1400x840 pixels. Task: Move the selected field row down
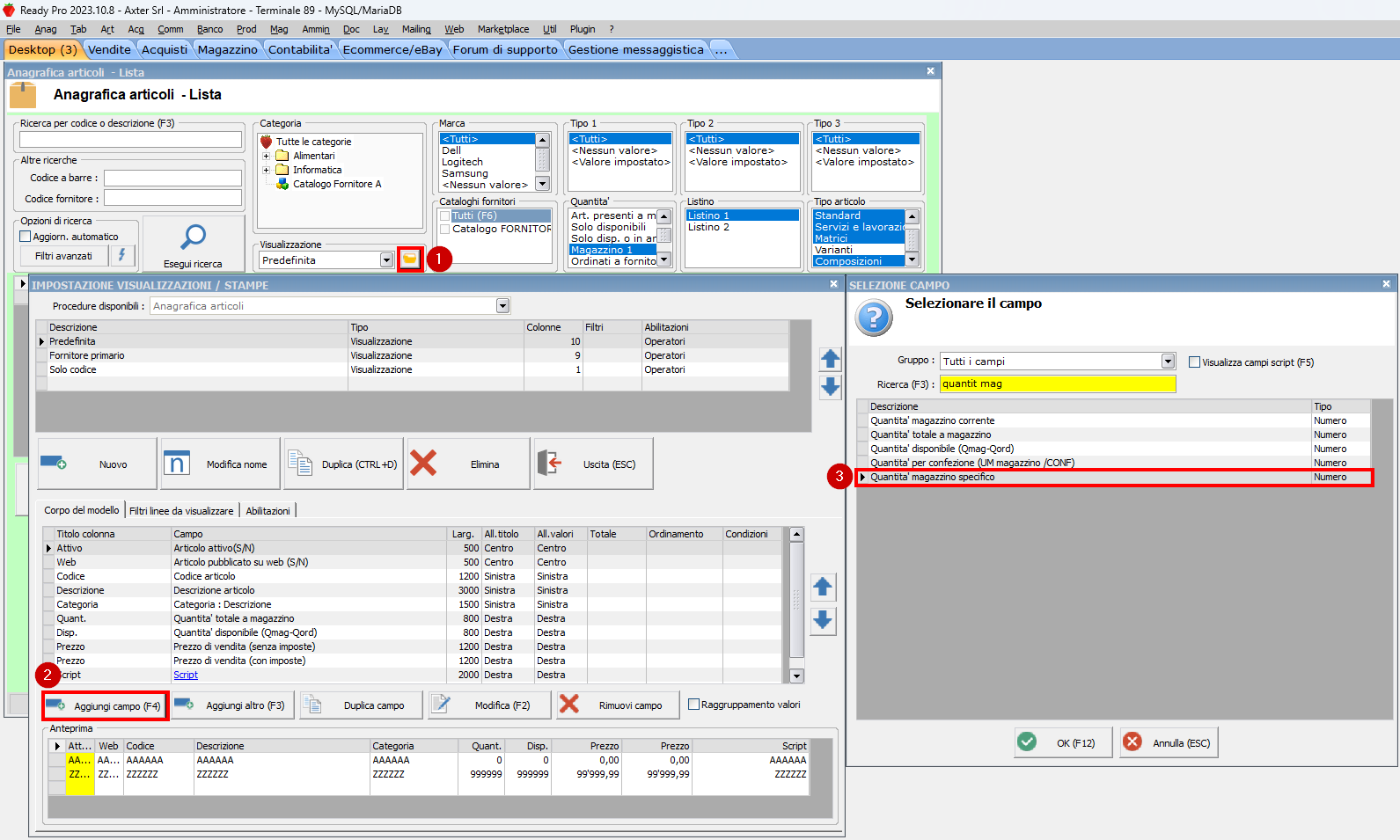[x=823, y=621]
